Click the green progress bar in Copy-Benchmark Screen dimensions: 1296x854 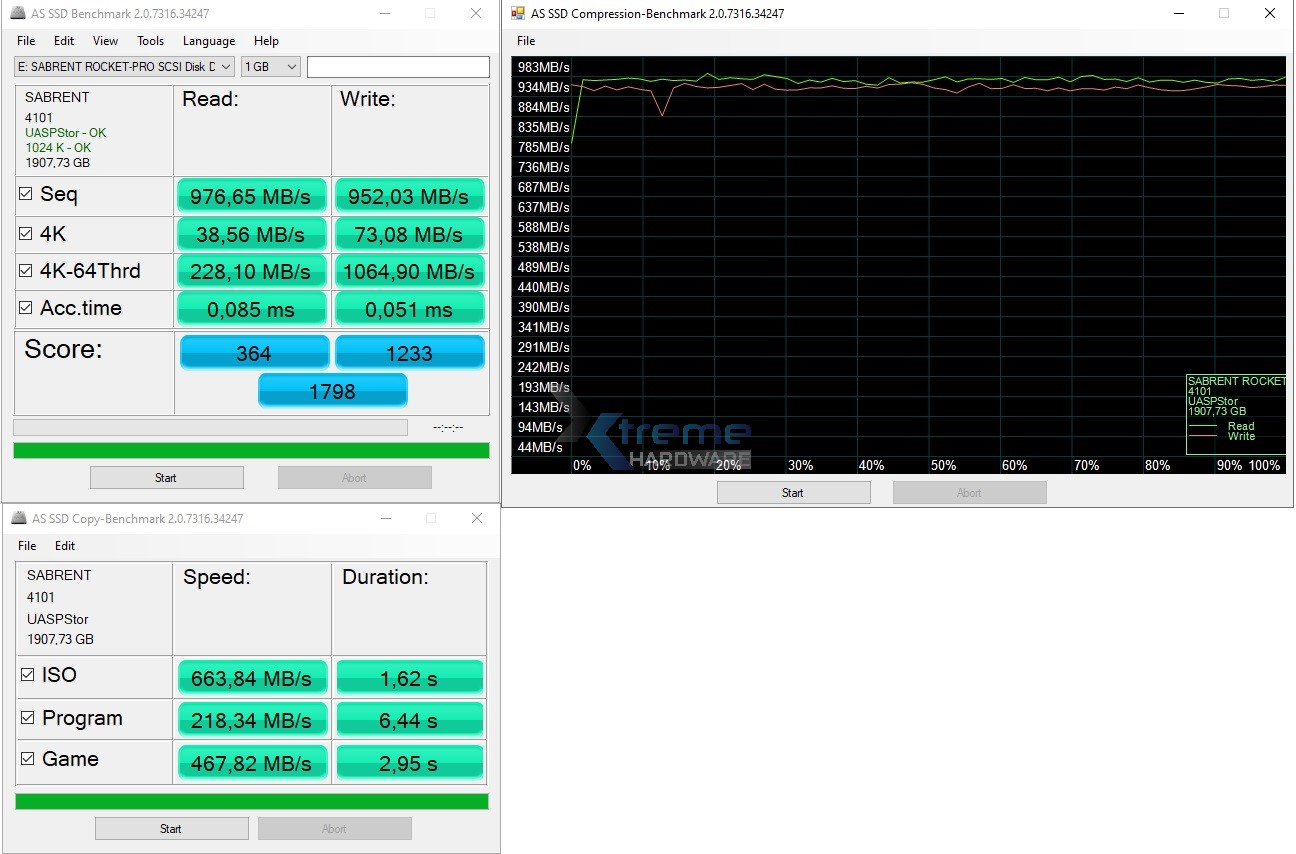[249, 801]
